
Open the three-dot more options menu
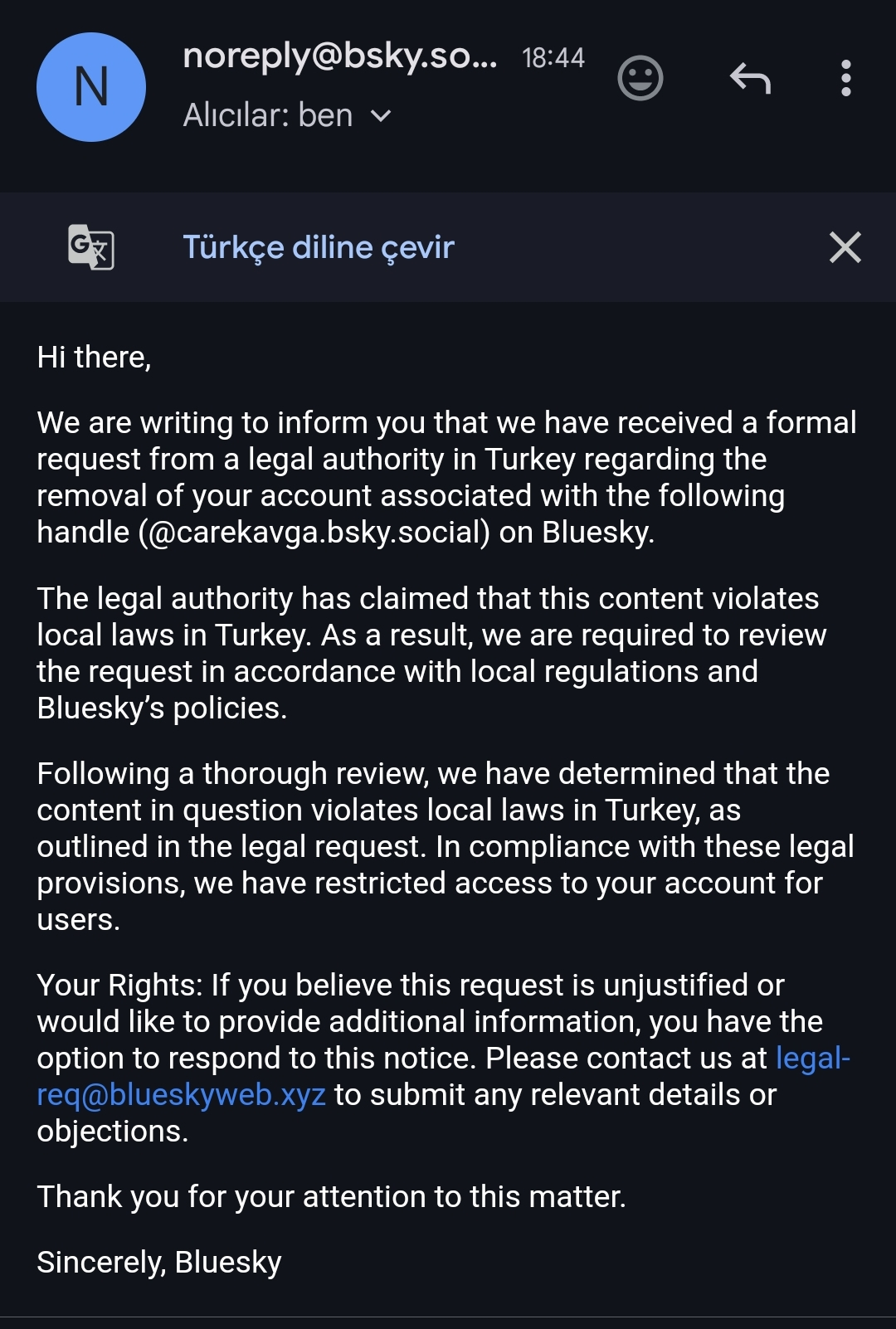click(x=845, y=78)
